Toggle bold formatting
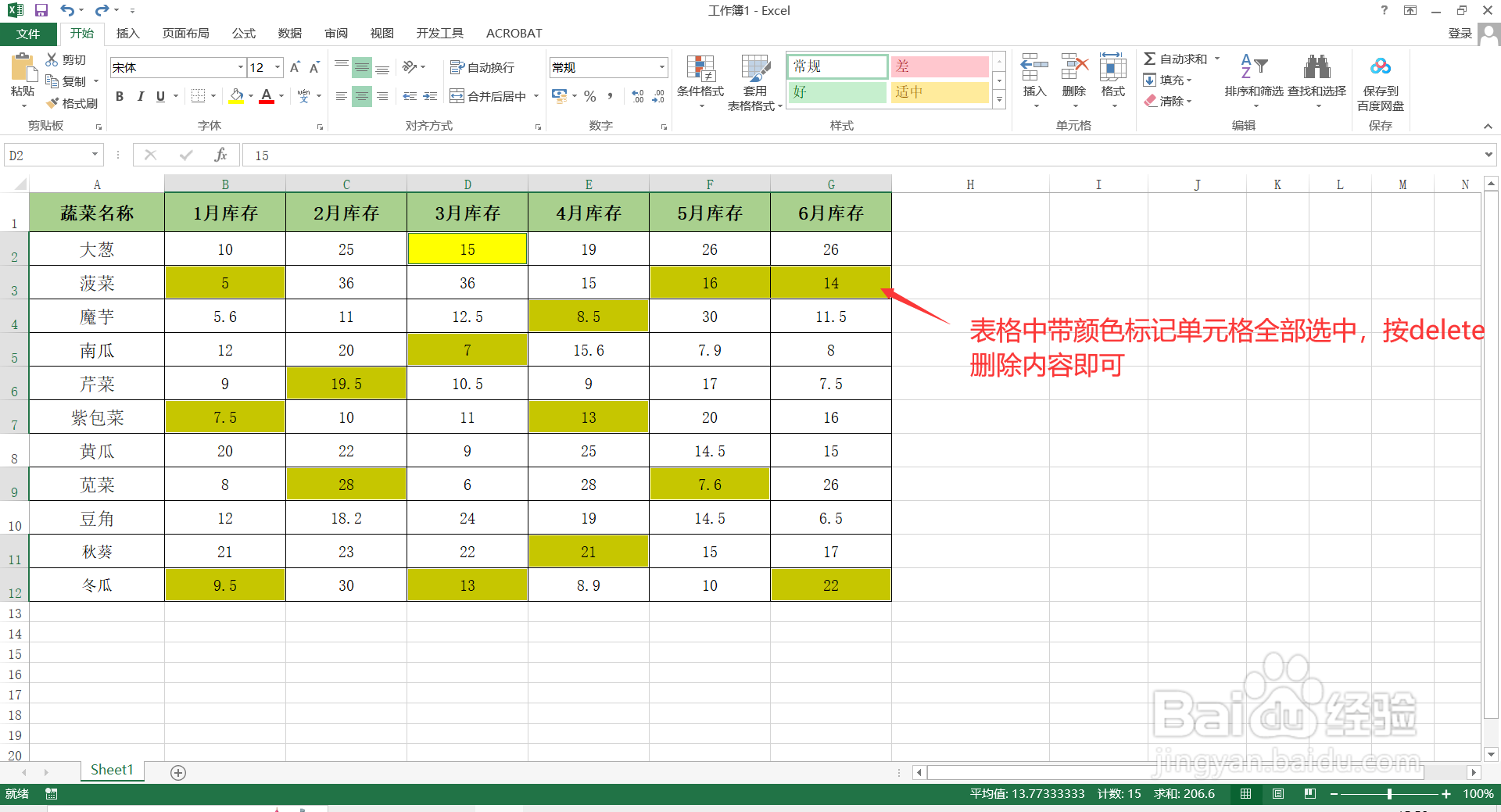 click(x=119, y=96)
